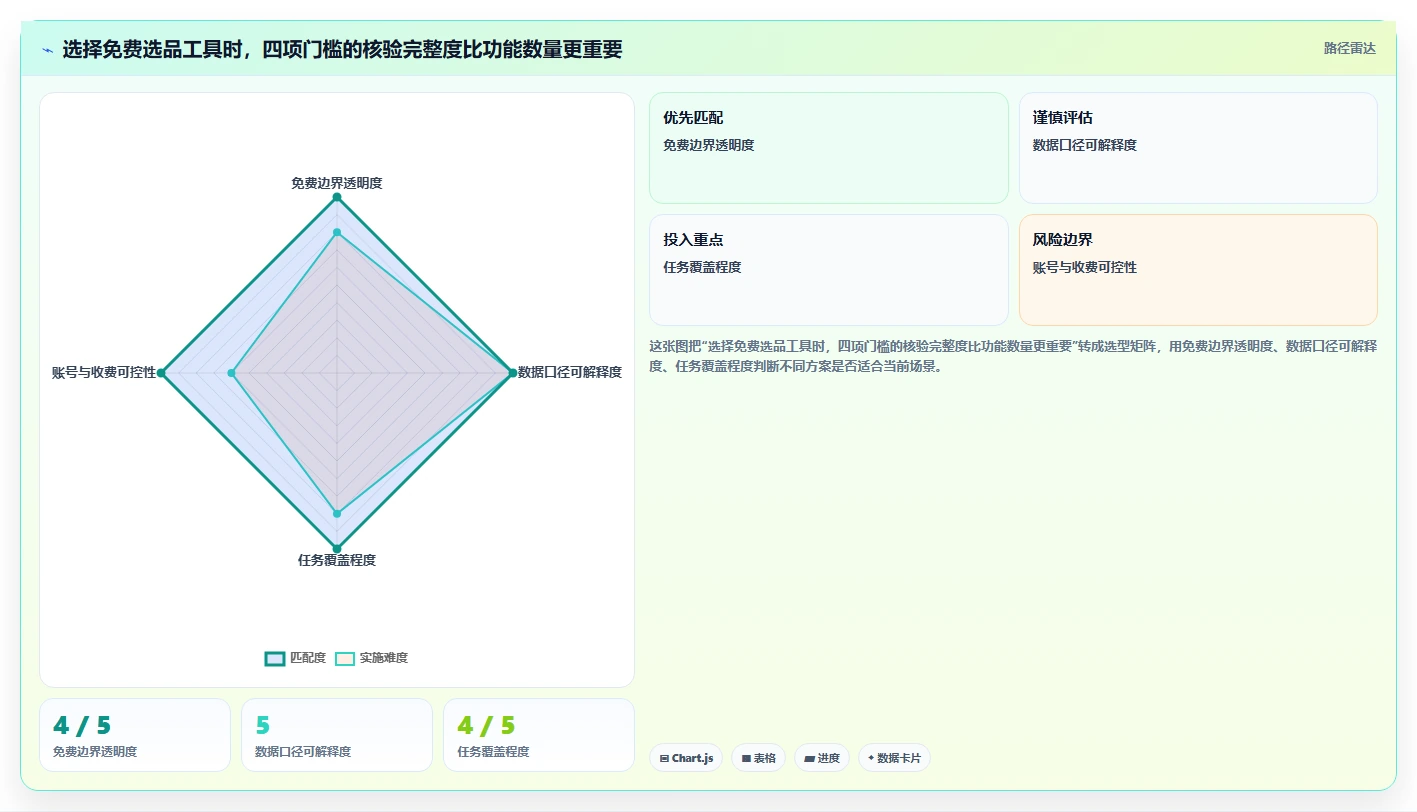1417x812 pixels.
Task: Click the outer 匹配度 point on 账号与收费可控性 axis
Action: pos(161,373)
